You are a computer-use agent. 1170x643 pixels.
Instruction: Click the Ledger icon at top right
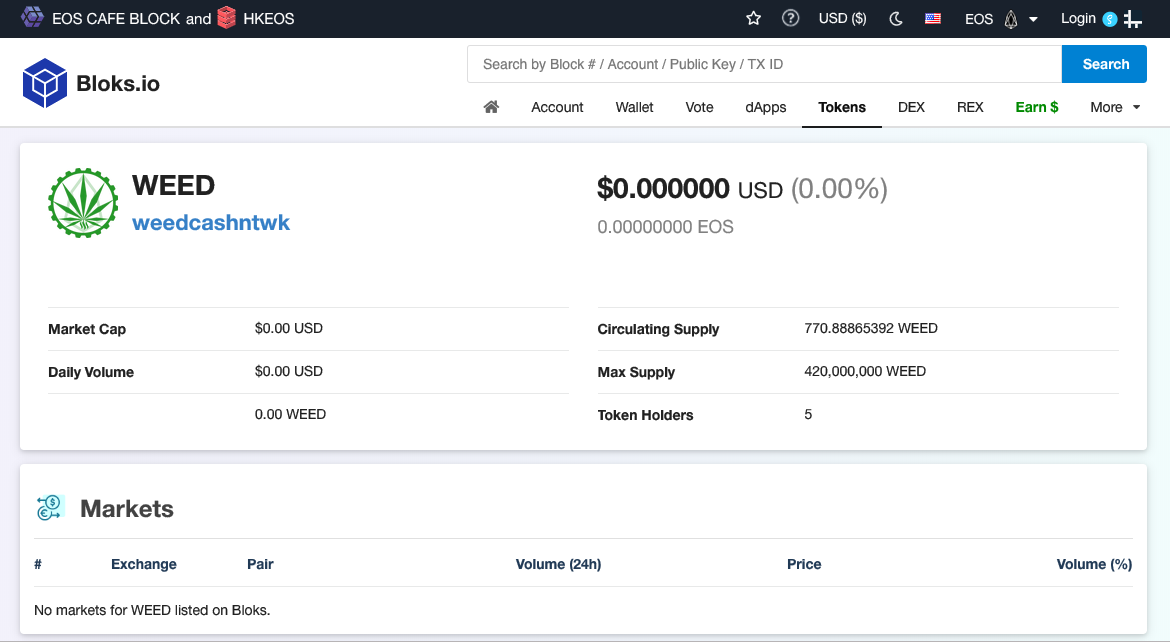(x=1133, y=19)
